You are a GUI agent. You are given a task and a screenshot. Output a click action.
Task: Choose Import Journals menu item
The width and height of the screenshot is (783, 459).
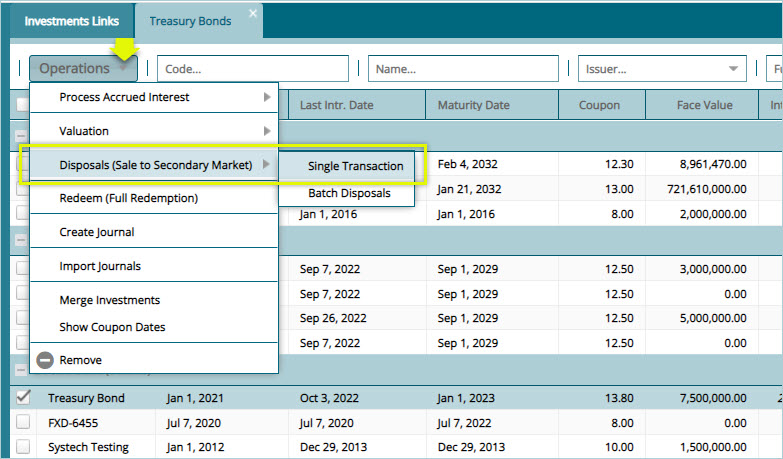pyautogui.click(x=154, y=266)
